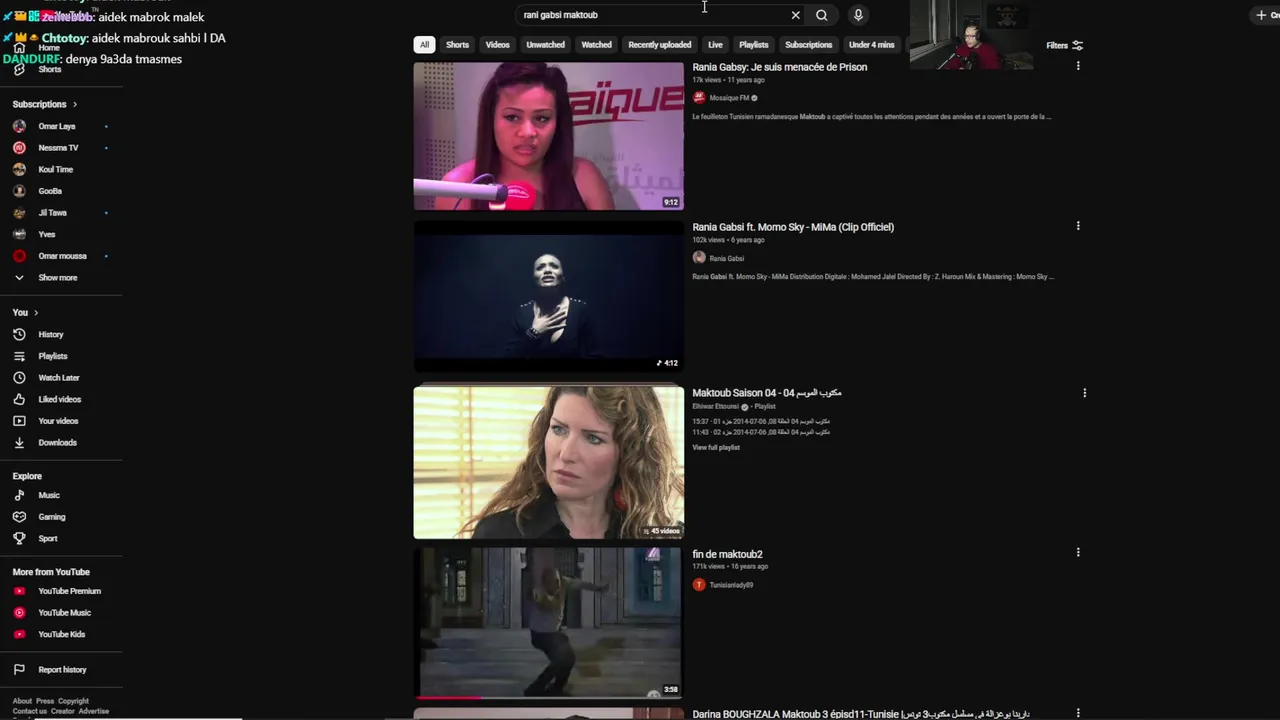Open Mosaique FM channel name
Screen dimensions: 1280x720
click(x=729, y=98)
